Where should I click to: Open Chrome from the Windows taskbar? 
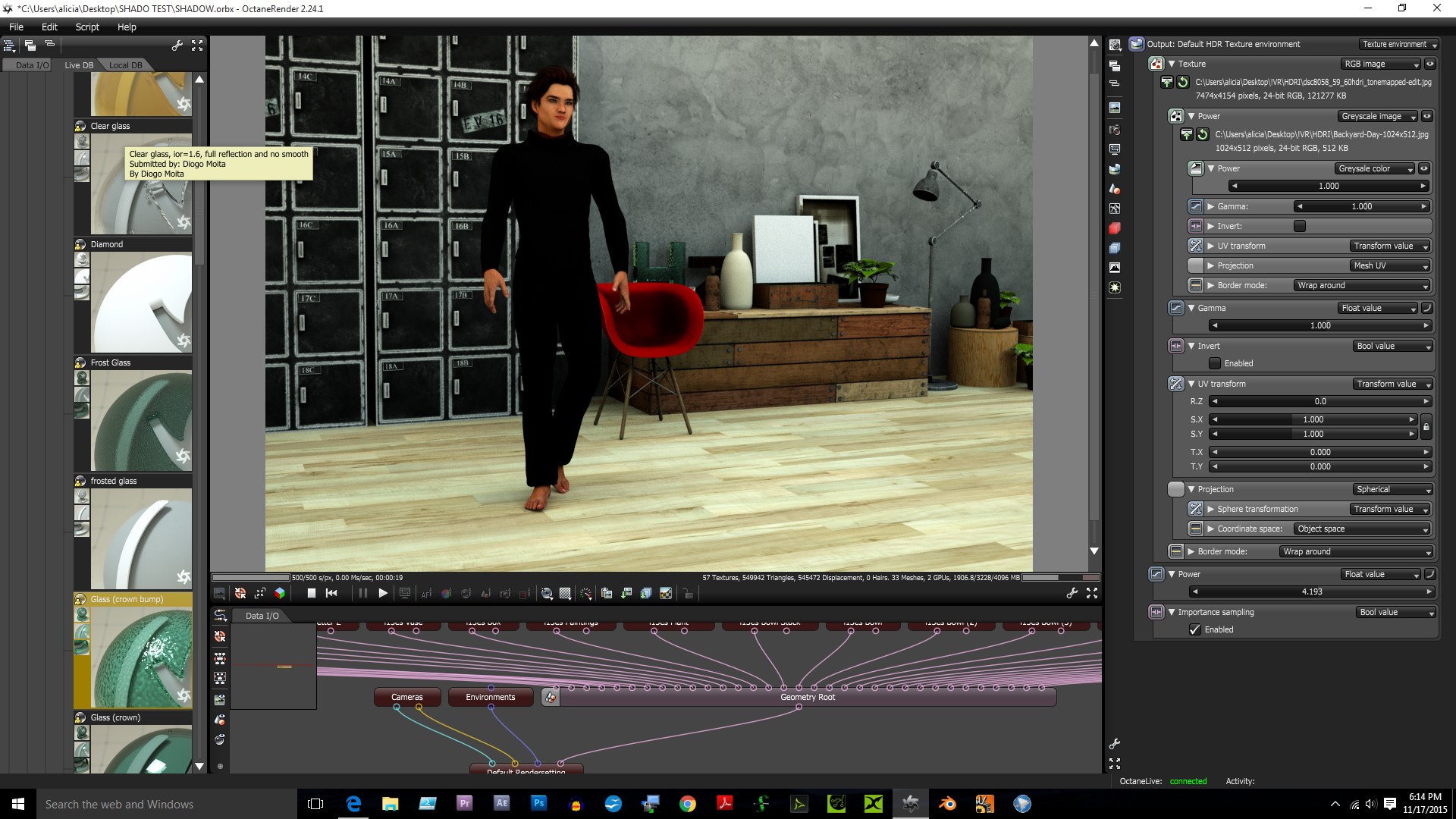pos(688,804)
